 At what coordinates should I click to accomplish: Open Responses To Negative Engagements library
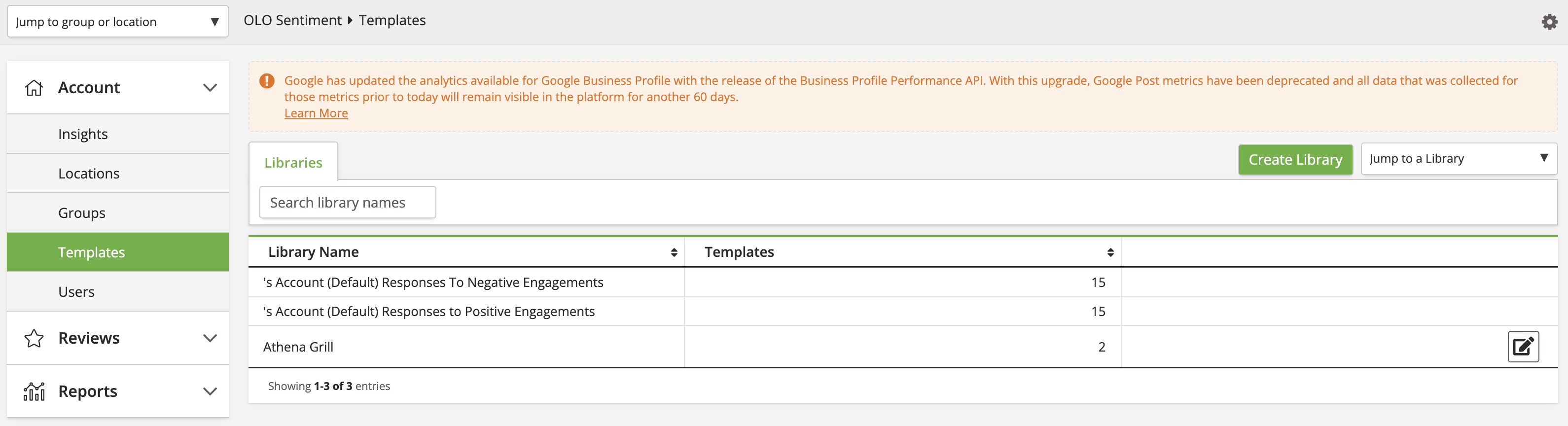click(x=433, y=283)
